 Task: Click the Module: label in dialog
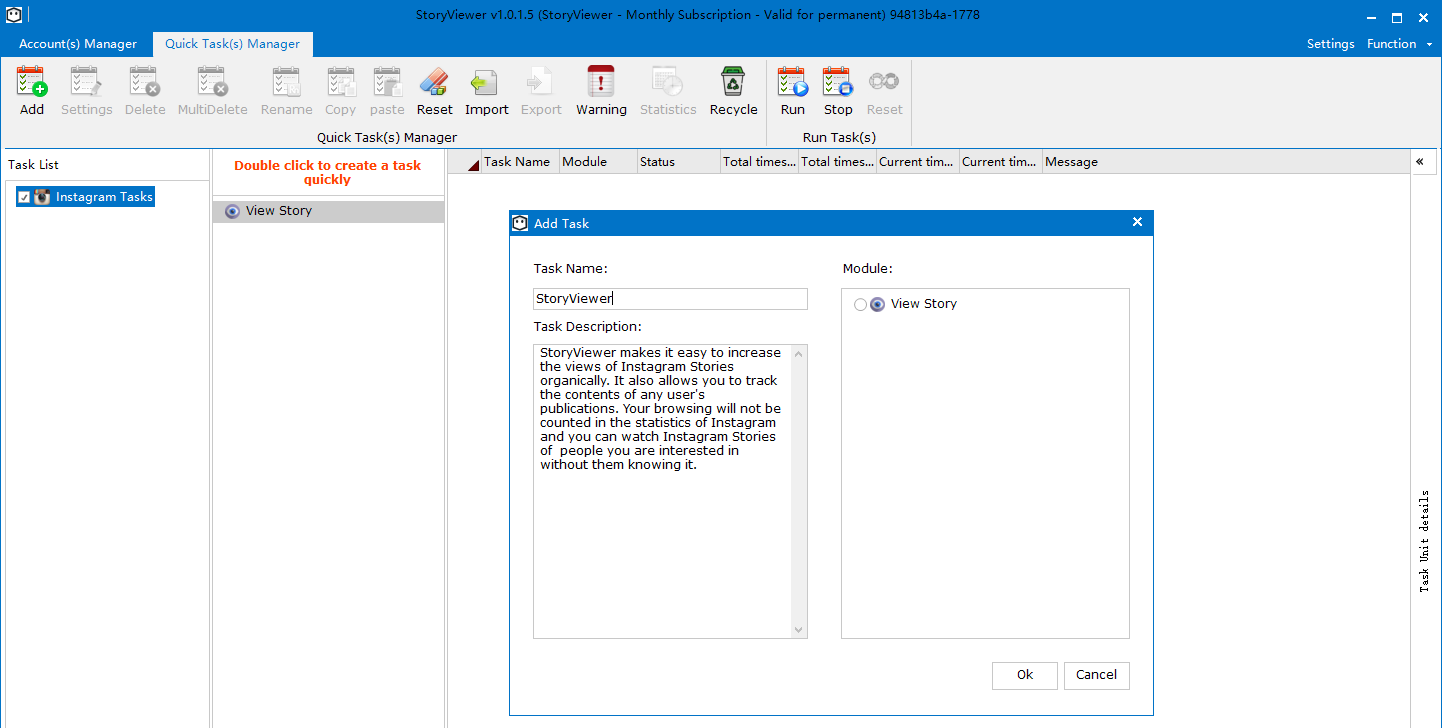pyautogui.click(x=868, y=269)
